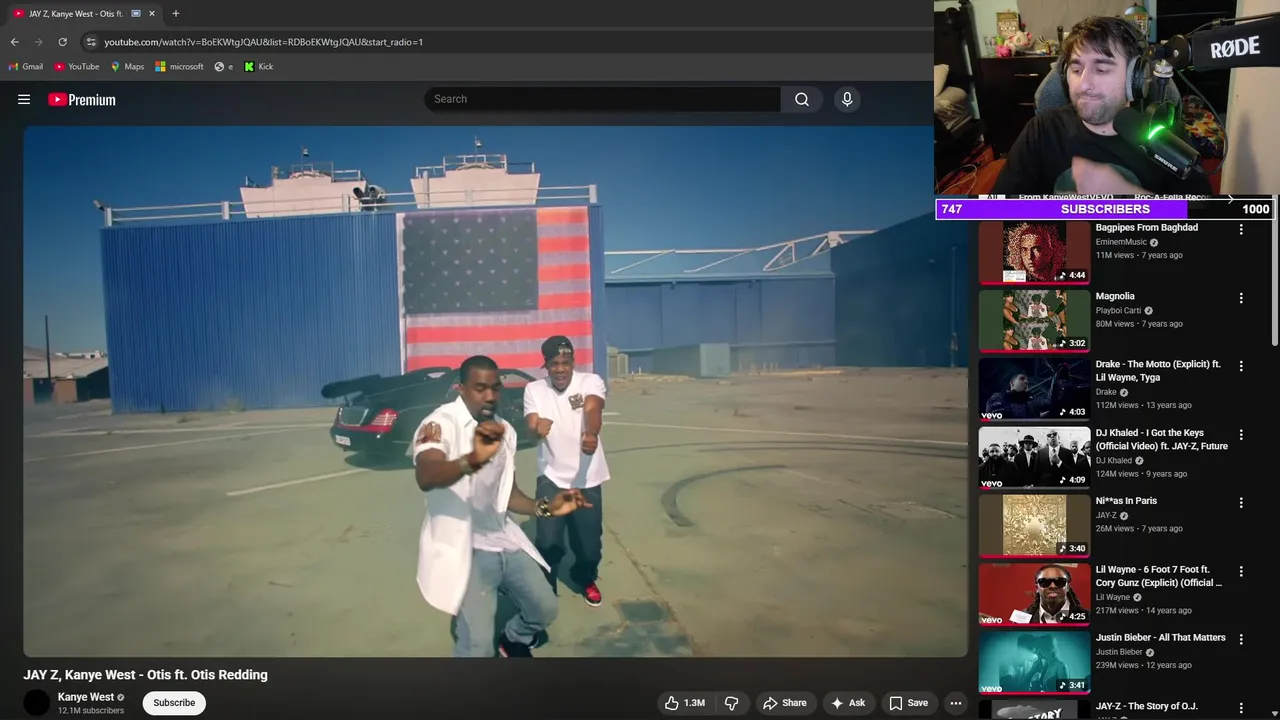1280x720 pixels.
Task: Open the Kanye West channel name link
Action: (86, 697)
